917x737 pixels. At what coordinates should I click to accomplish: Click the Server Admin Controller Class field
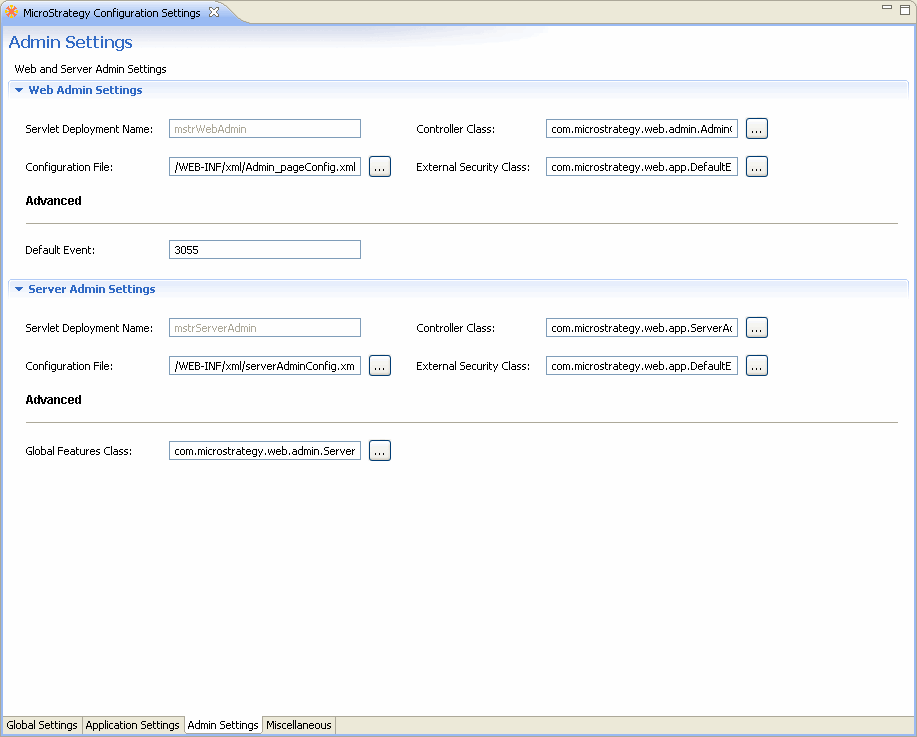coord(642,328)
